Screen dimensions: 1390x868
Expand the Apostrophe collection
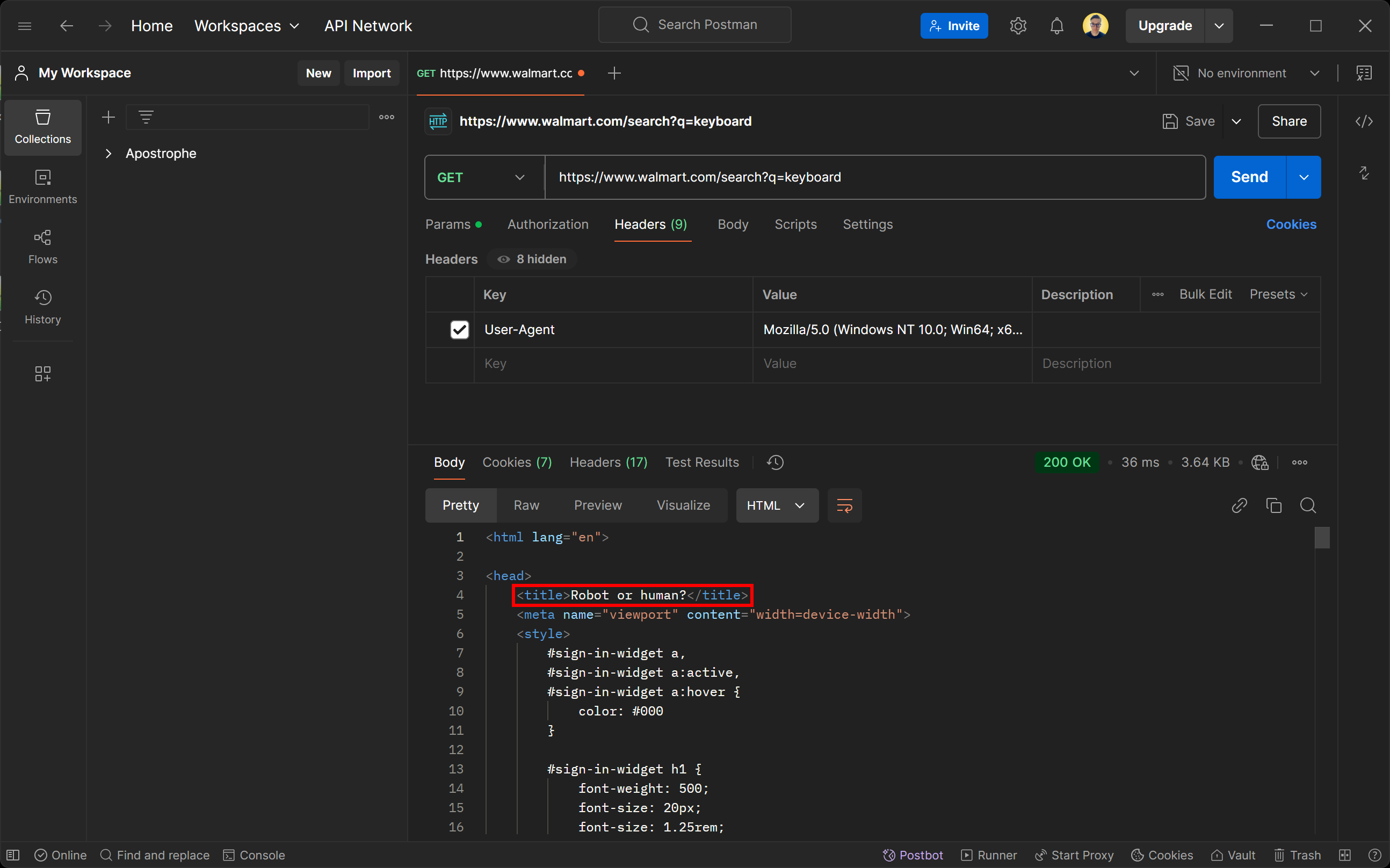point(108,153)
